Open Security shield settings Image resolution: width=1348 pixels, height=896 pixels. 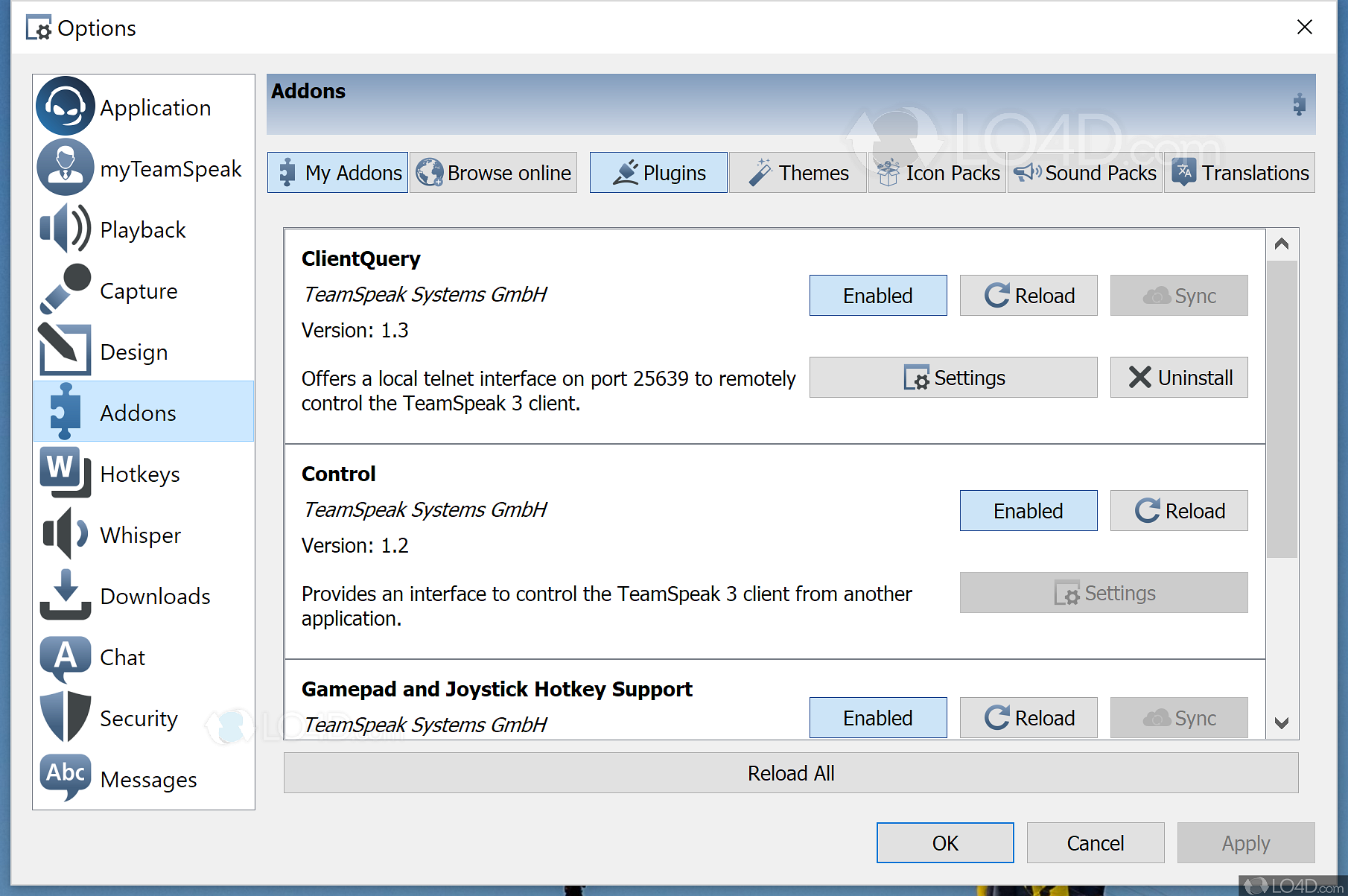65,717
